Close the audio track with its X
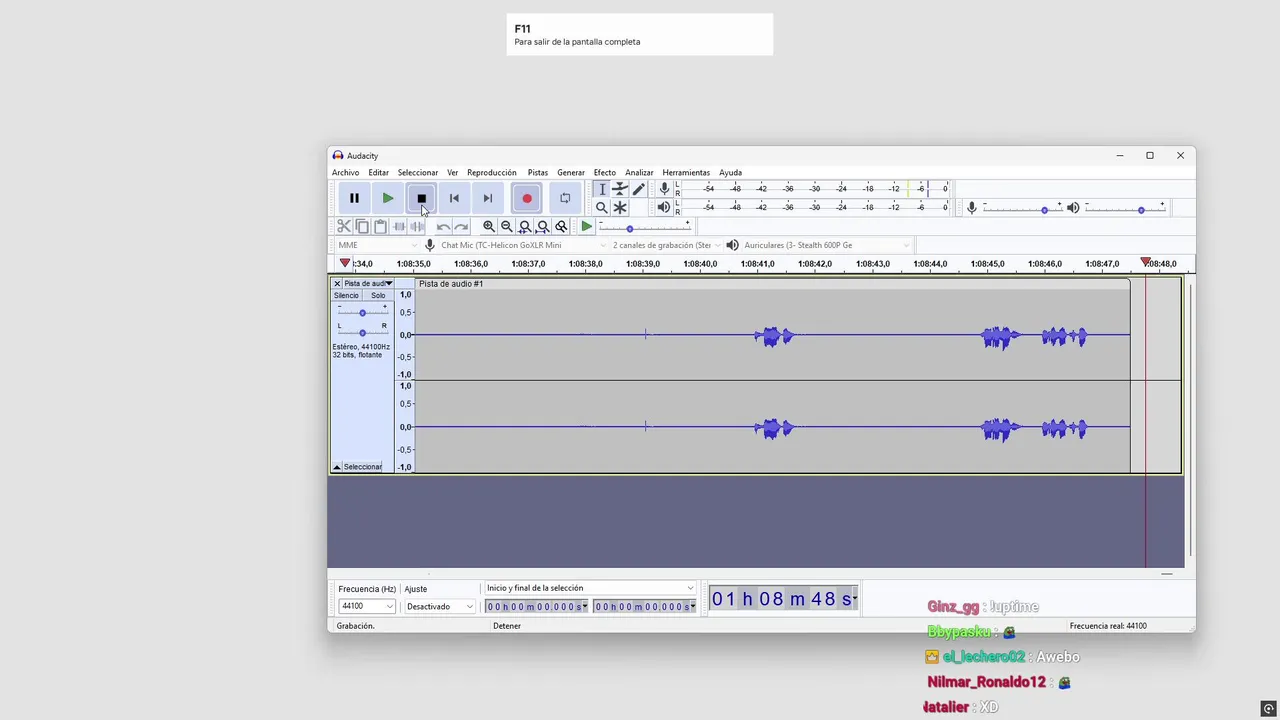The width and height of the screenshot is (1280, 720). click(337, 284)
